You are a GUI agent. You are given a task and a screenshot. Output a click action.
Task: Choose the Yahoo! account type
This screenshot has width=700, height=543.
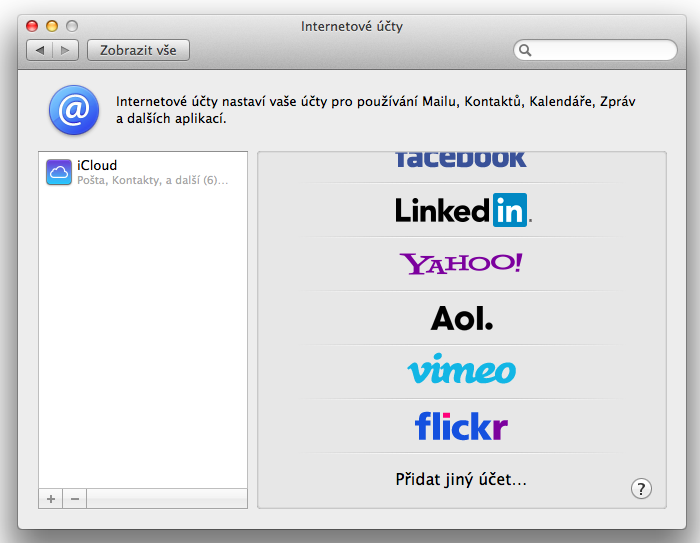[x=461, y=263]
